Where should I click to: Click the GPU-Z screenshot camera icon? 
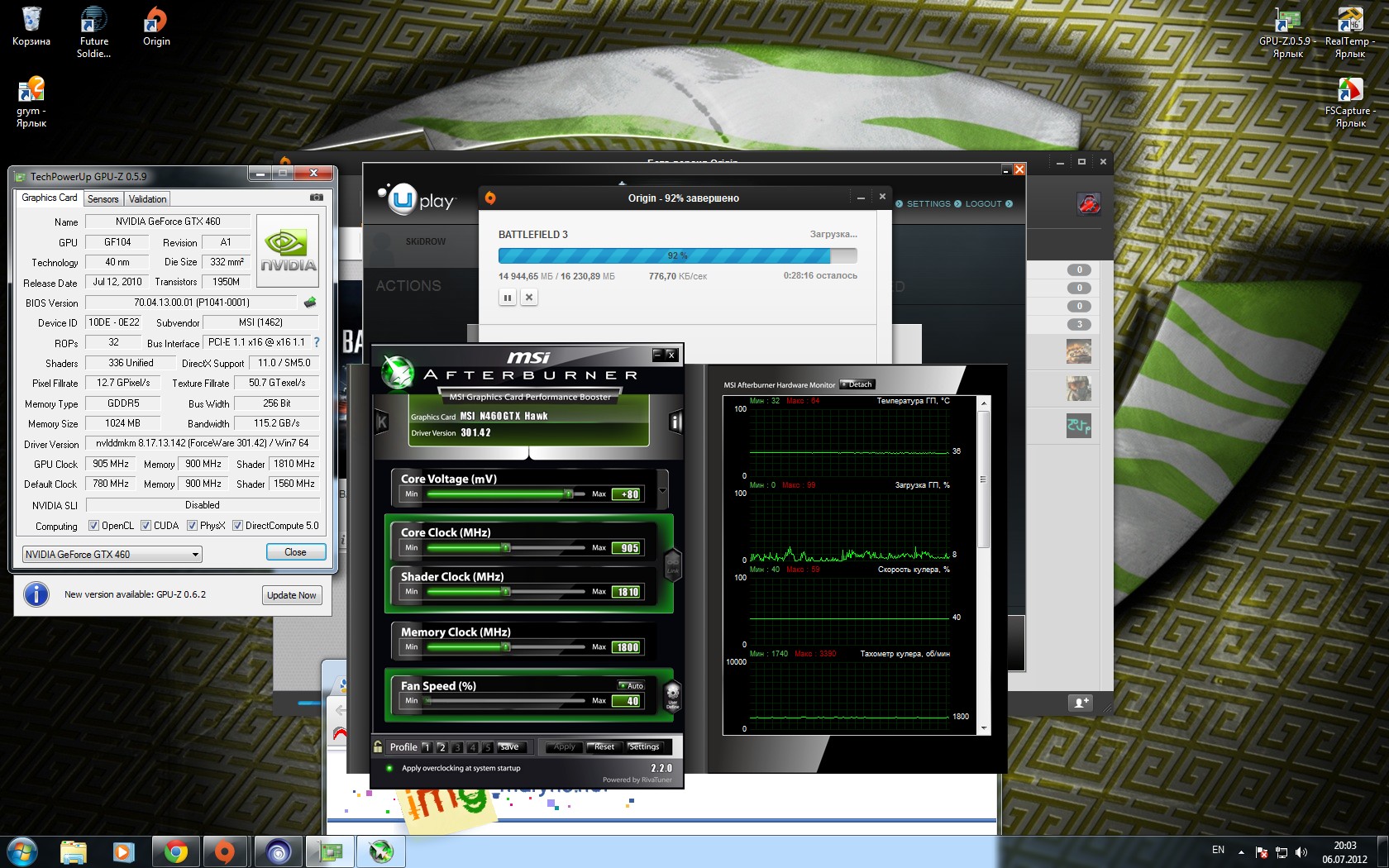tap(316, 198)
